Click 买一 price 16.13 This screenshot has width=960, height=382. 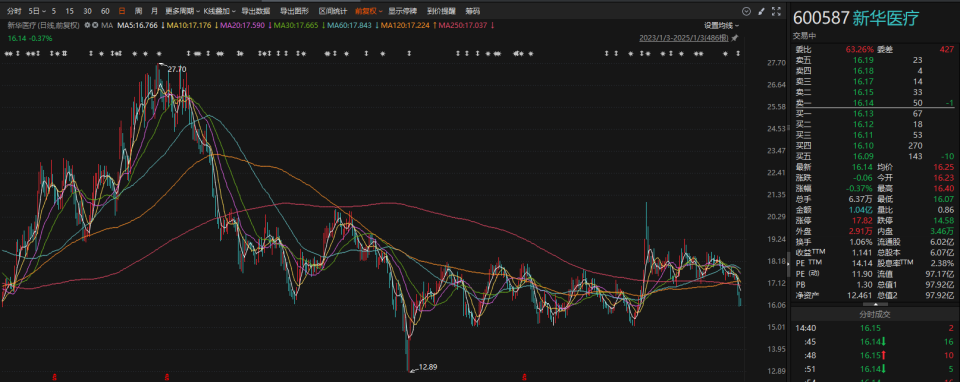click(x=864, y=114)
